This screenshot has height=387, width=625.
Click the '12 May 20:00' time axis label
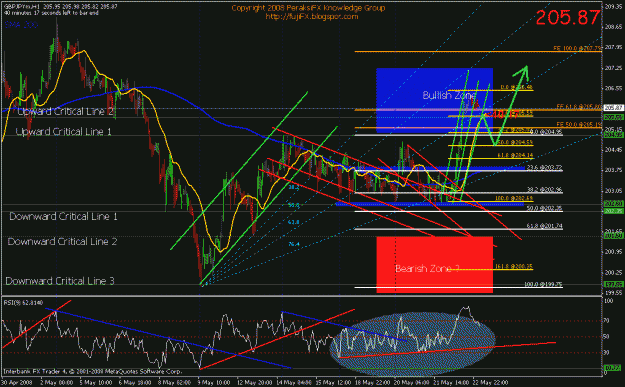click(x=254, y=383)
